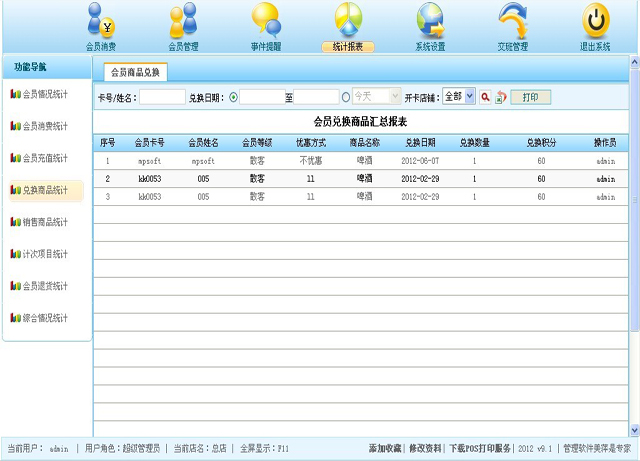640x461 pixels.
Task: Select the 今天 preset radio button
Action: [346, 97]
